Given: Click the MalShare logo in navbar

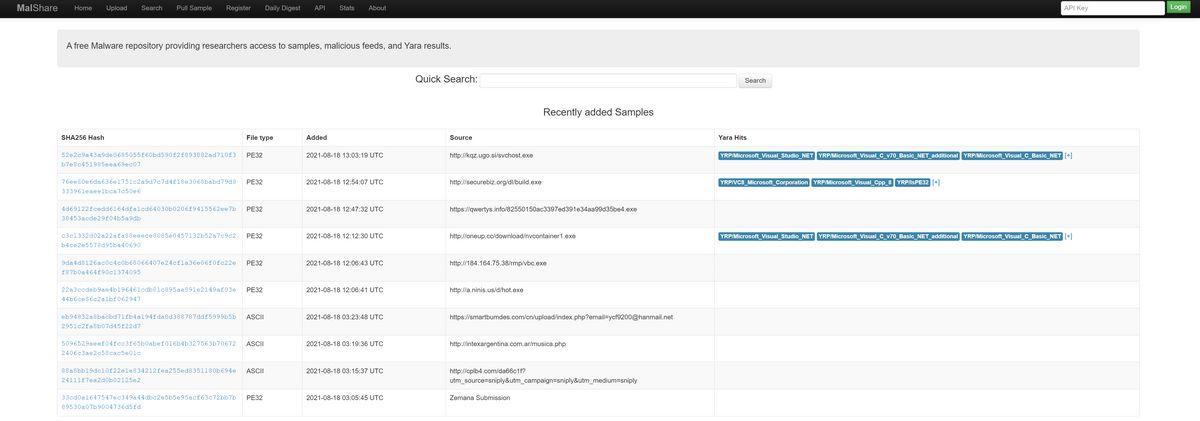Looking at the screenshot, I should click(x=37, y=8).
